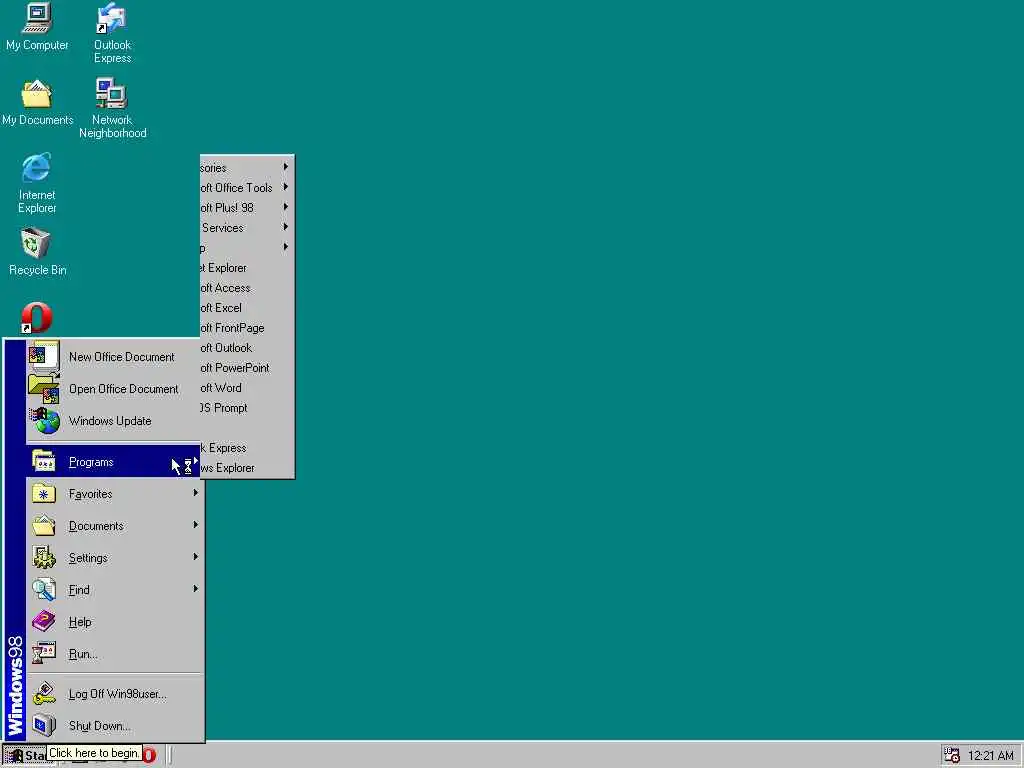This screenshot has height=768, width=1024.
Task: Launch Internet Explorer from Programs submenu
Action: tap(247, 268)
